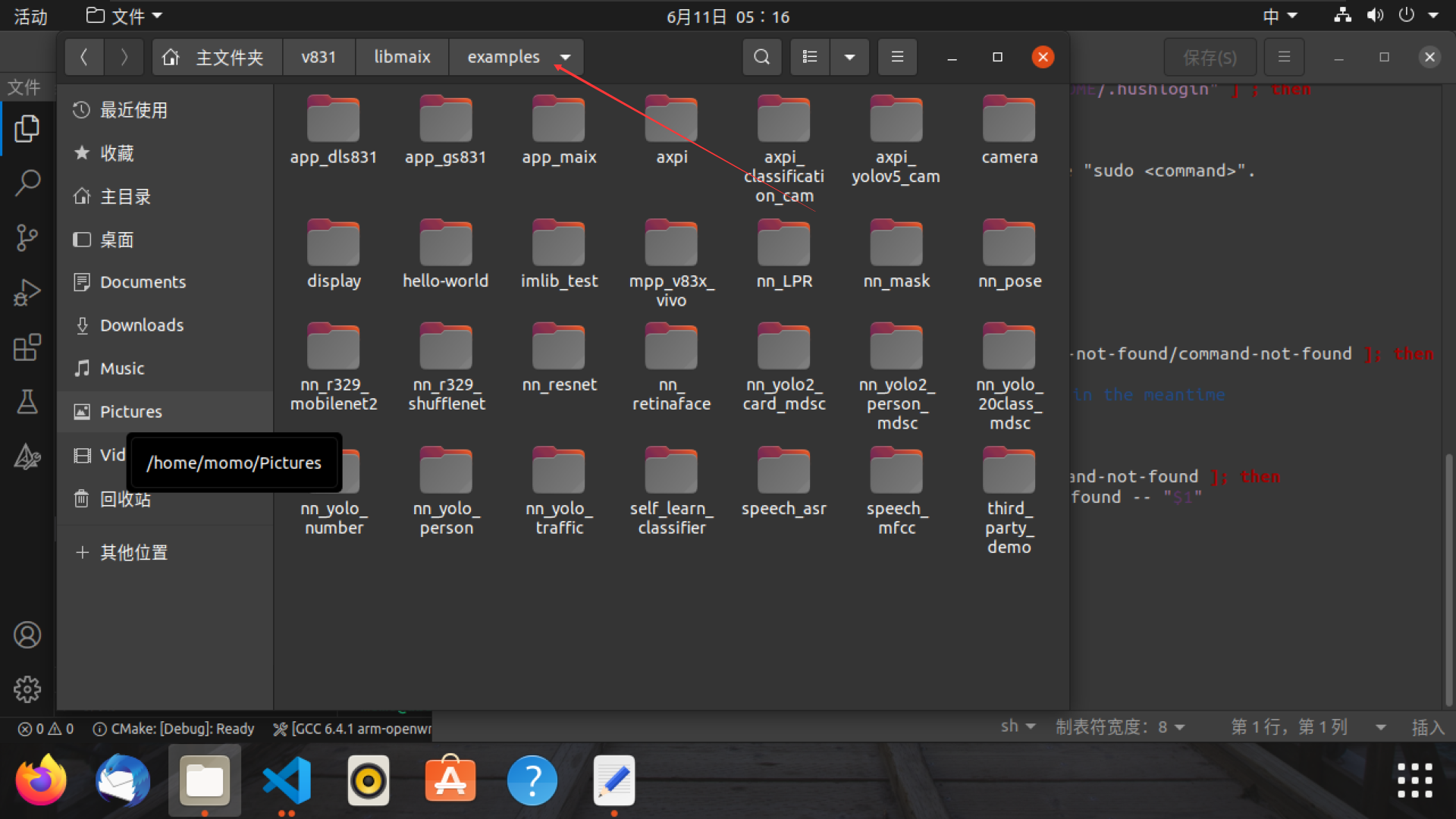The width and height of the screenshot is (1456, 819).
Task: Open view options dropdown arrow
Action: click(x=849, y=57)
